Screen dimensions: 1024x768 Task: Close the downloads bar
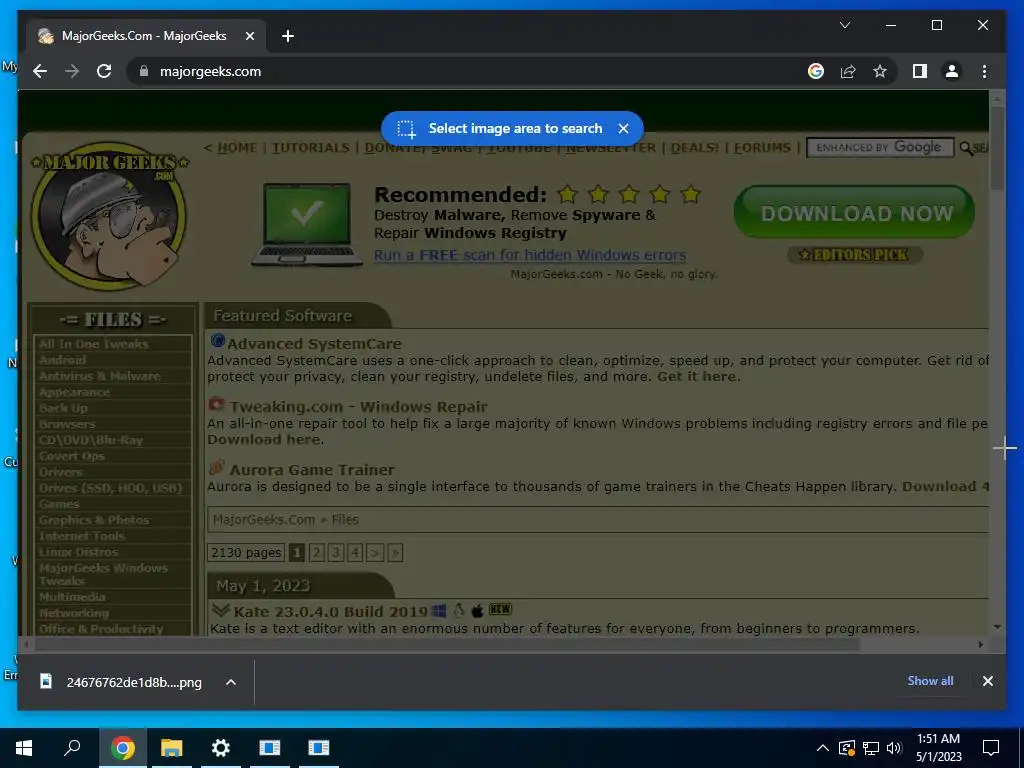tap(987, 681)
